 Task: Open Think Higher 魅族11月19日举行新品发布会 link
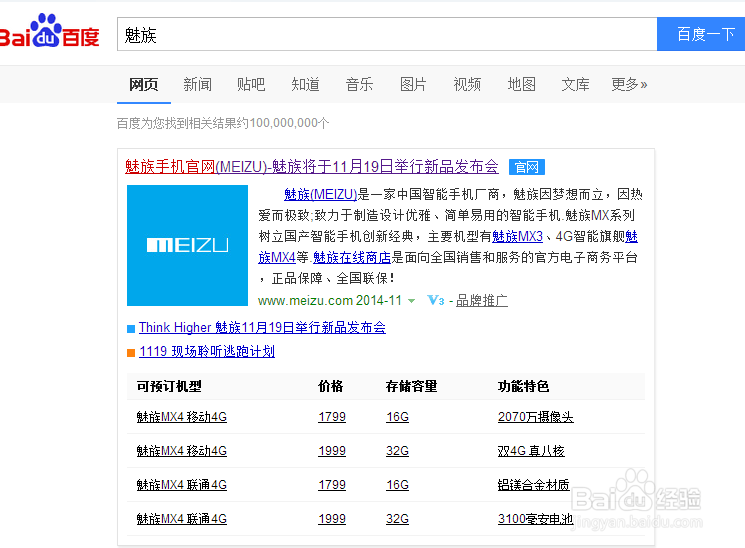[x=262, y=327]
